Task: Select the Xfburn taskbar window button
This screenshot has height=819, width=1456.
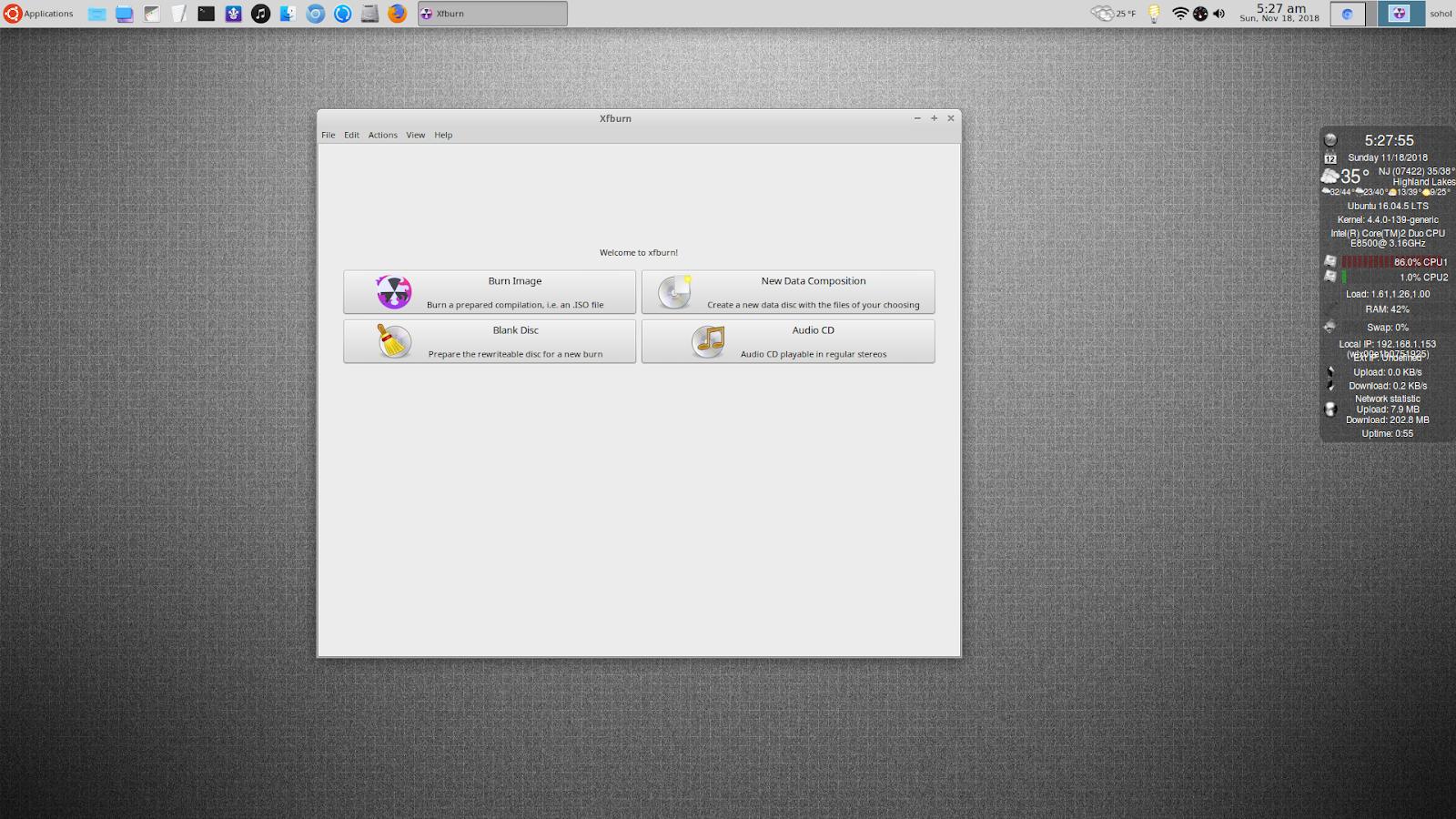Action: click(492, 14)
